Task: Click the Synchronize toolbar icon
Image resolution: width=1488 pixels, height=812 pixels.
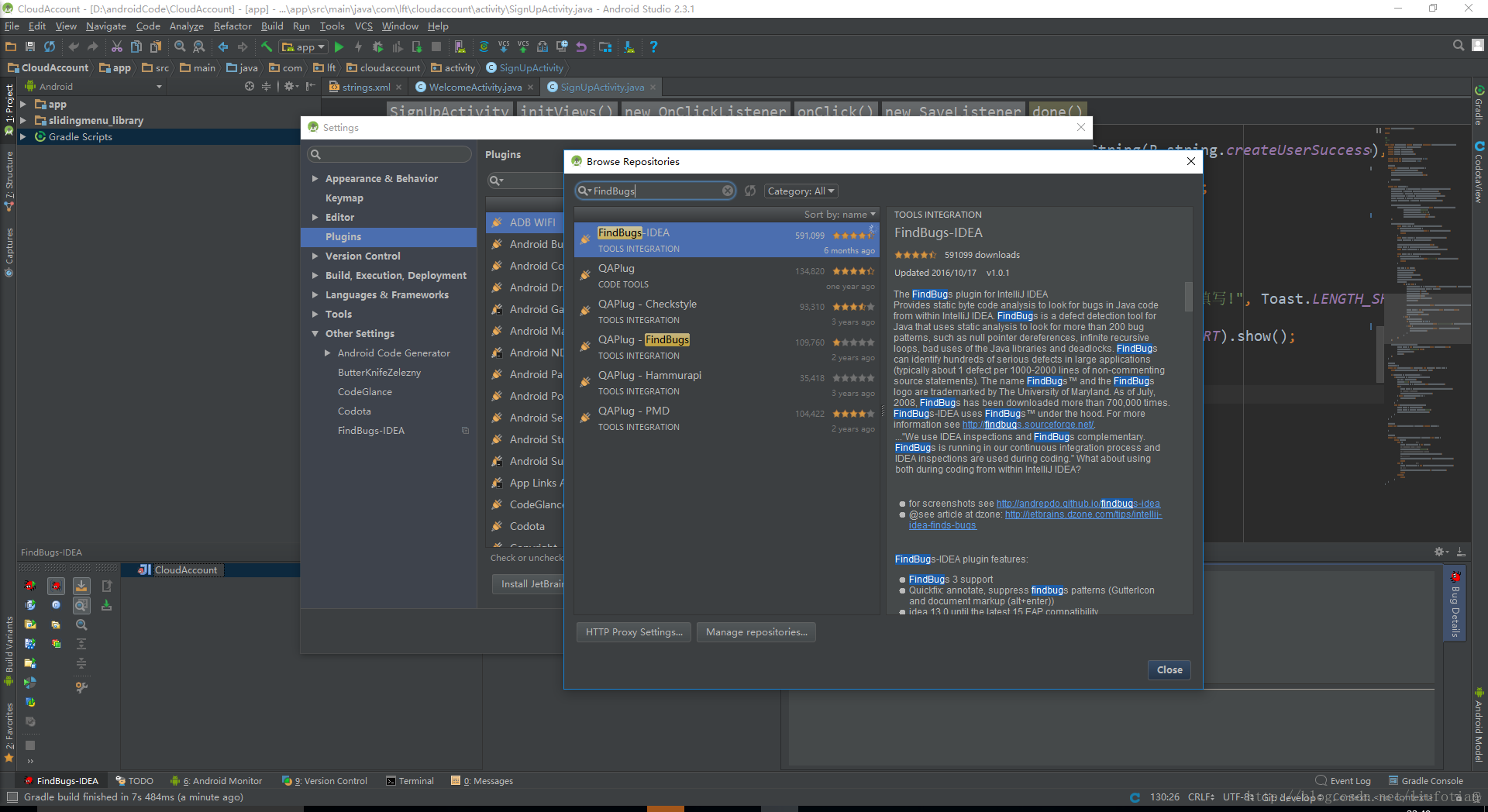Action: (x=50, y=47)
